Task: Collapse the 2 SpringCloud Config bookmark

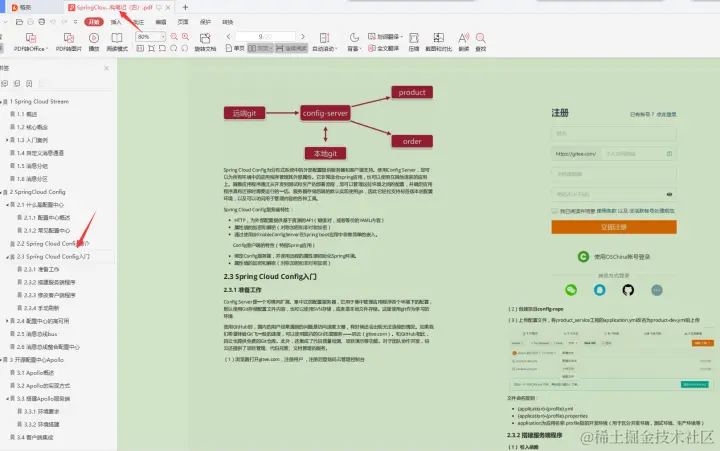Action: [2, 192]
